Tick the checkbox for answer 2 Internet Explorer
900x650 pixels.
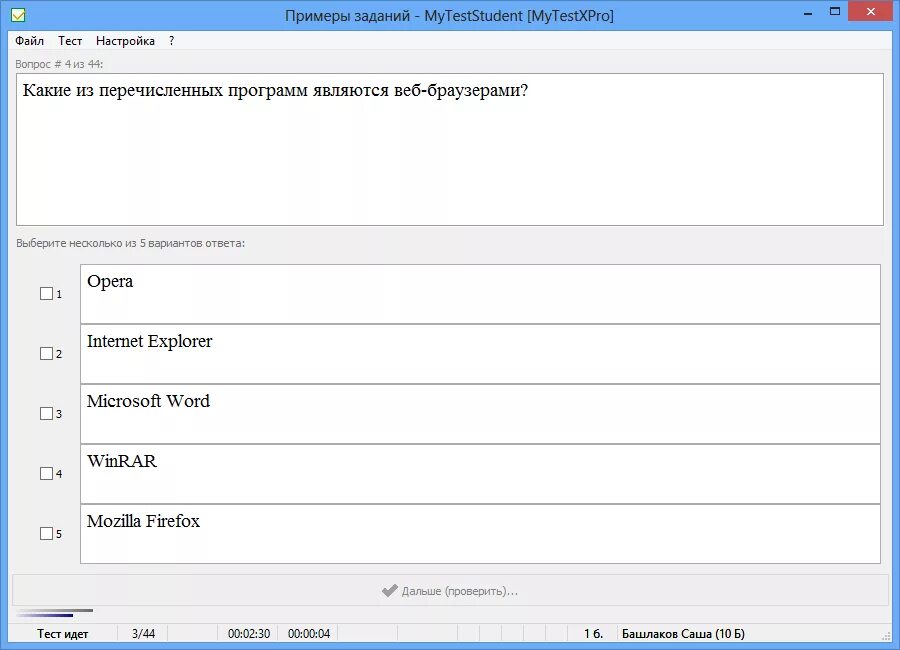tap(46, 354)
